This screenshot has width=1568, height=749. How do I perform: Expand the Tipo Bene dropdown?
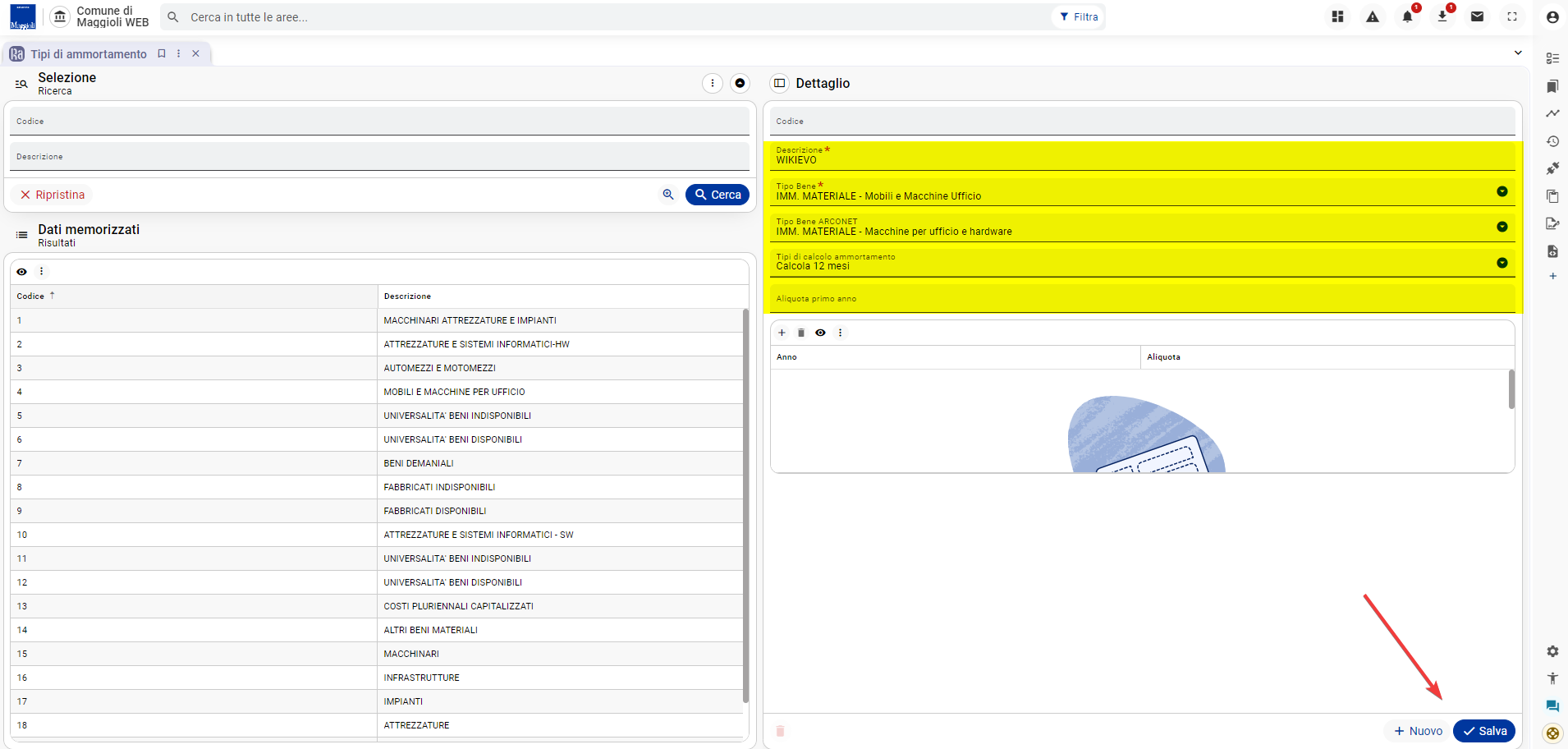[1502, 191]
